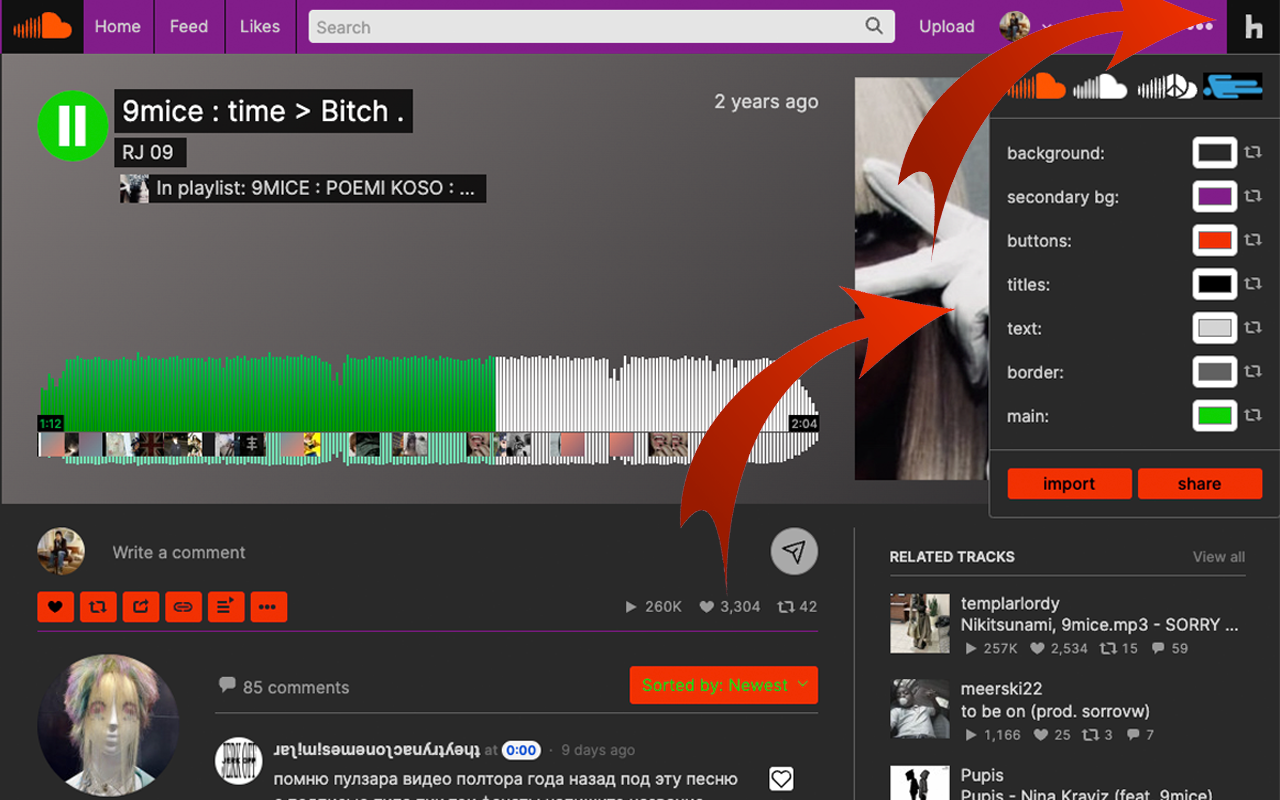The height and width of the screenshot is (800, 1280).
Task: Click the small playlist thumbnail before 'In playlist'
Action: (x=134, y=188)
